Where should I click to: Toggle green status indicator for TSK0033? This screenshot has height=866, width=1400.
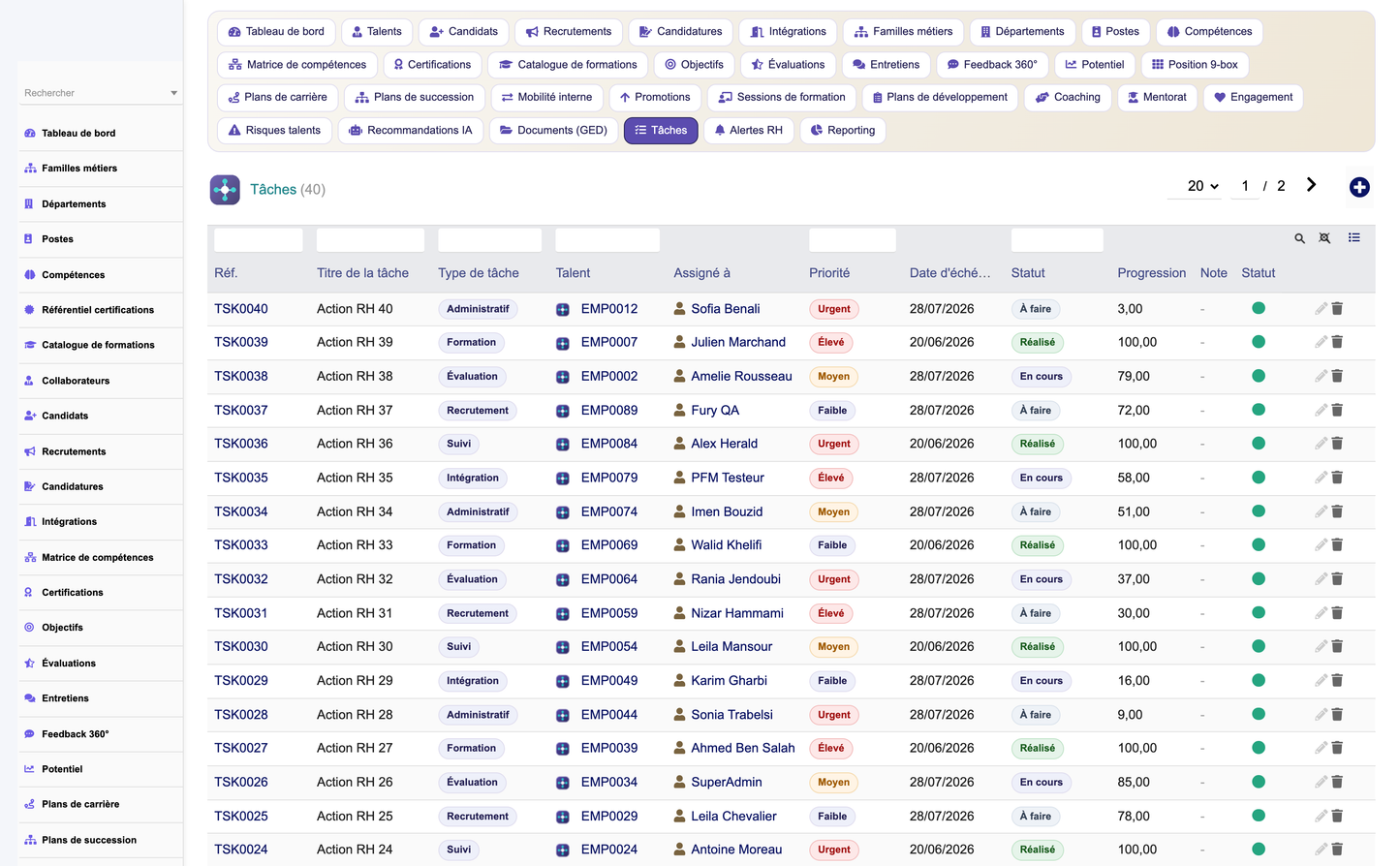(1259, 544)
